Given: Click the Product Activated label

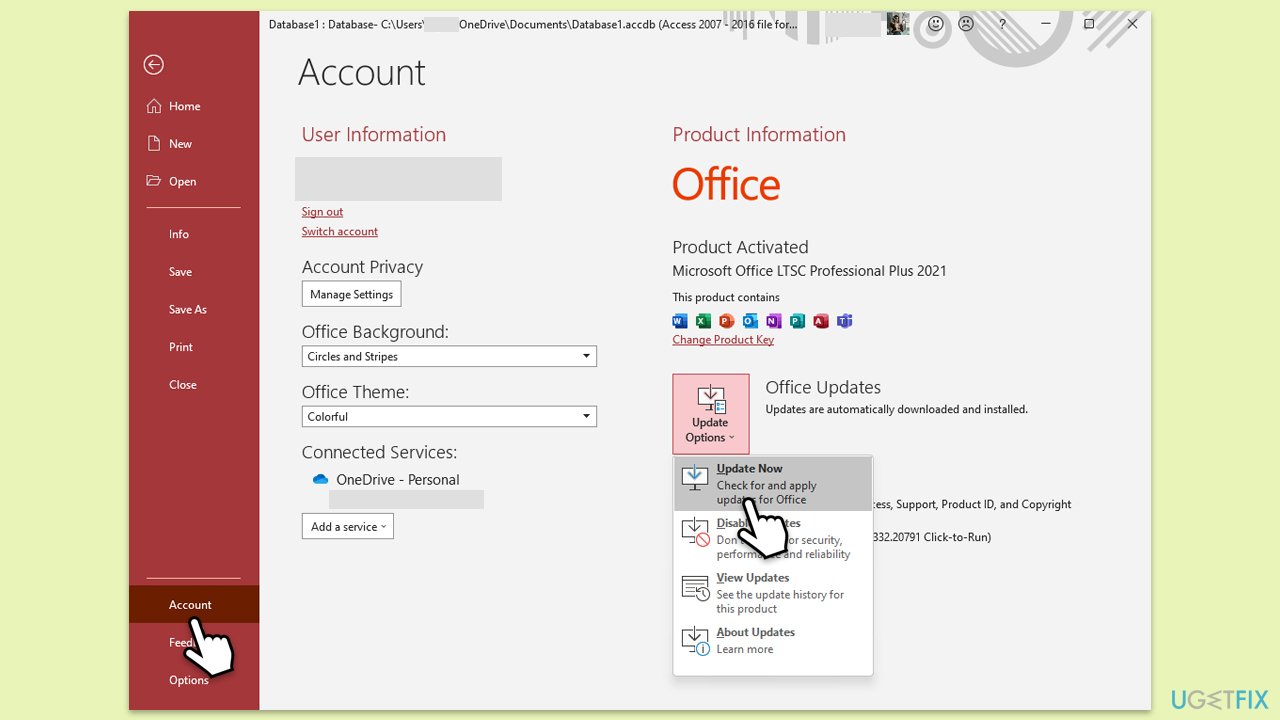Looking at the screenshot, I should (x=740, y=247).
